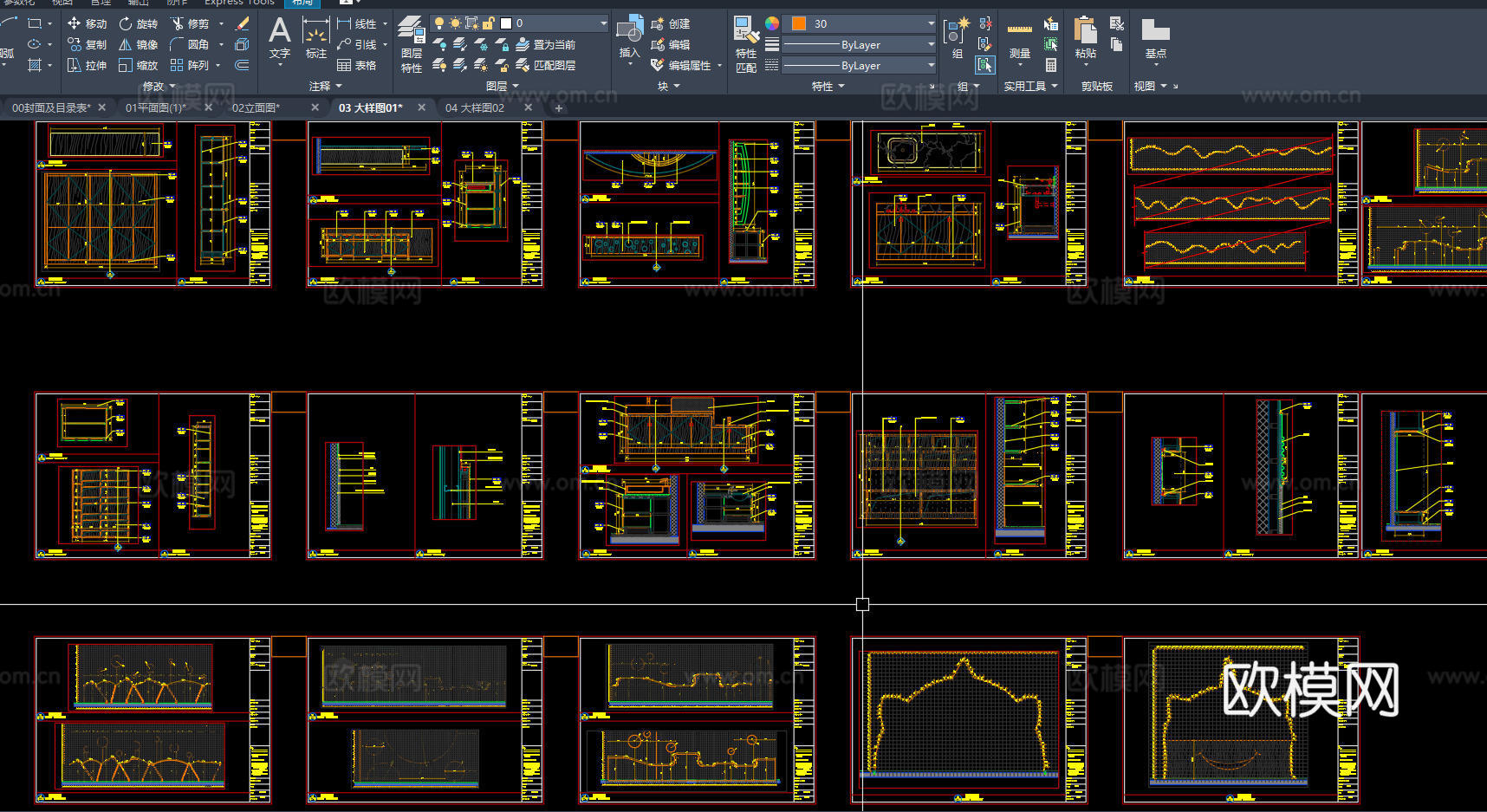This screenshot has width=1487, height=812.
Task: Toggle layer 0 viewport freeze icon
Action: click(471, 23)
